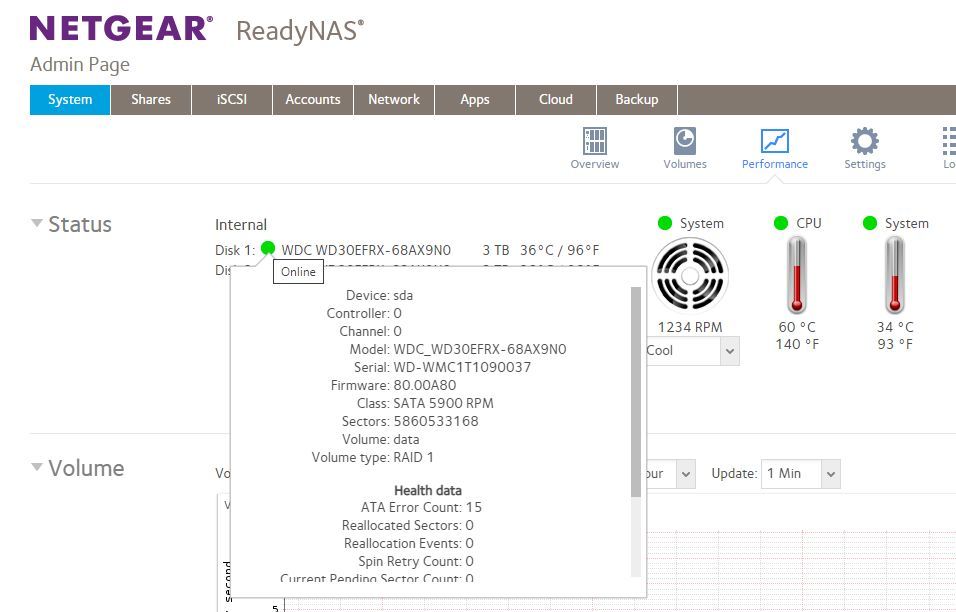Select the WDC WD30EFRX-68AX9N0 disk entry
956x612 pixels.
tap(366, 250)
